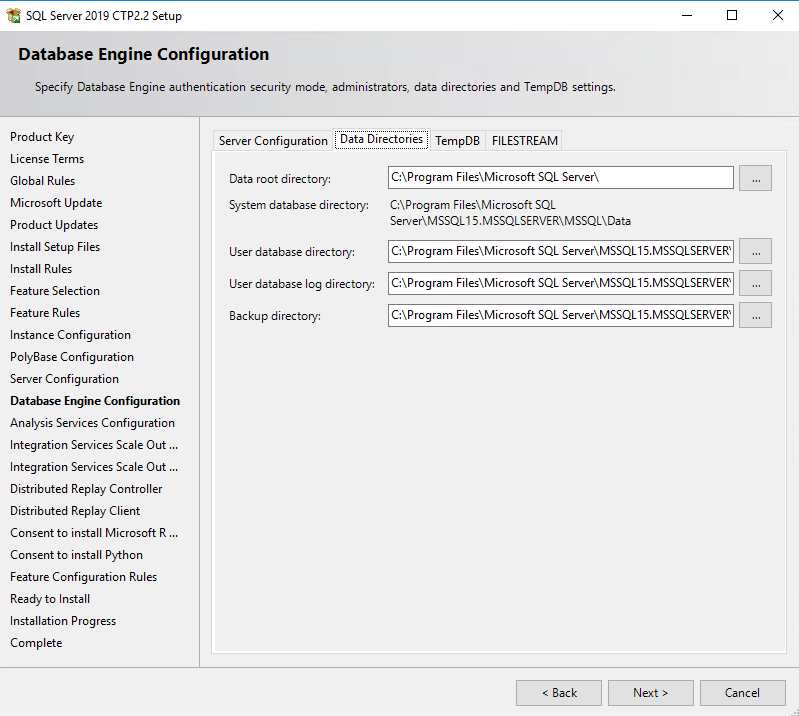Click the User database log directory field
The height and width of the screenshot is (716, 799).
(x=561, y=283)
